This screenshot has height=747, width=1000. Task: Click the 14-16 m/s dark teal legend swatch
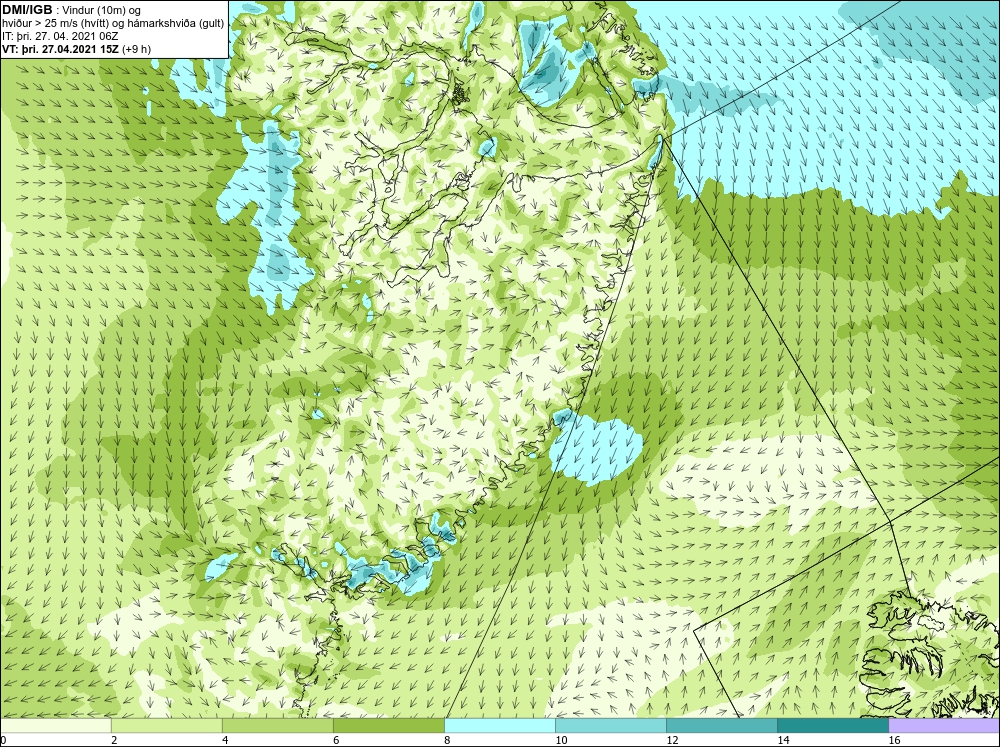pos(832,725)
